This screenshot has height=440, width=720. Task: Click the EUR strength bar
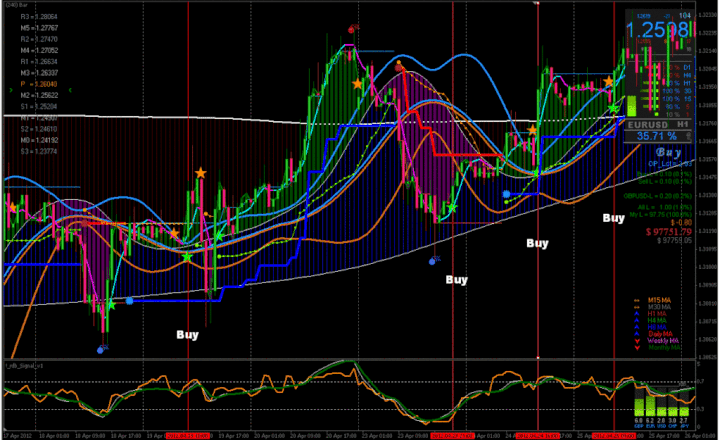point(650,406)
